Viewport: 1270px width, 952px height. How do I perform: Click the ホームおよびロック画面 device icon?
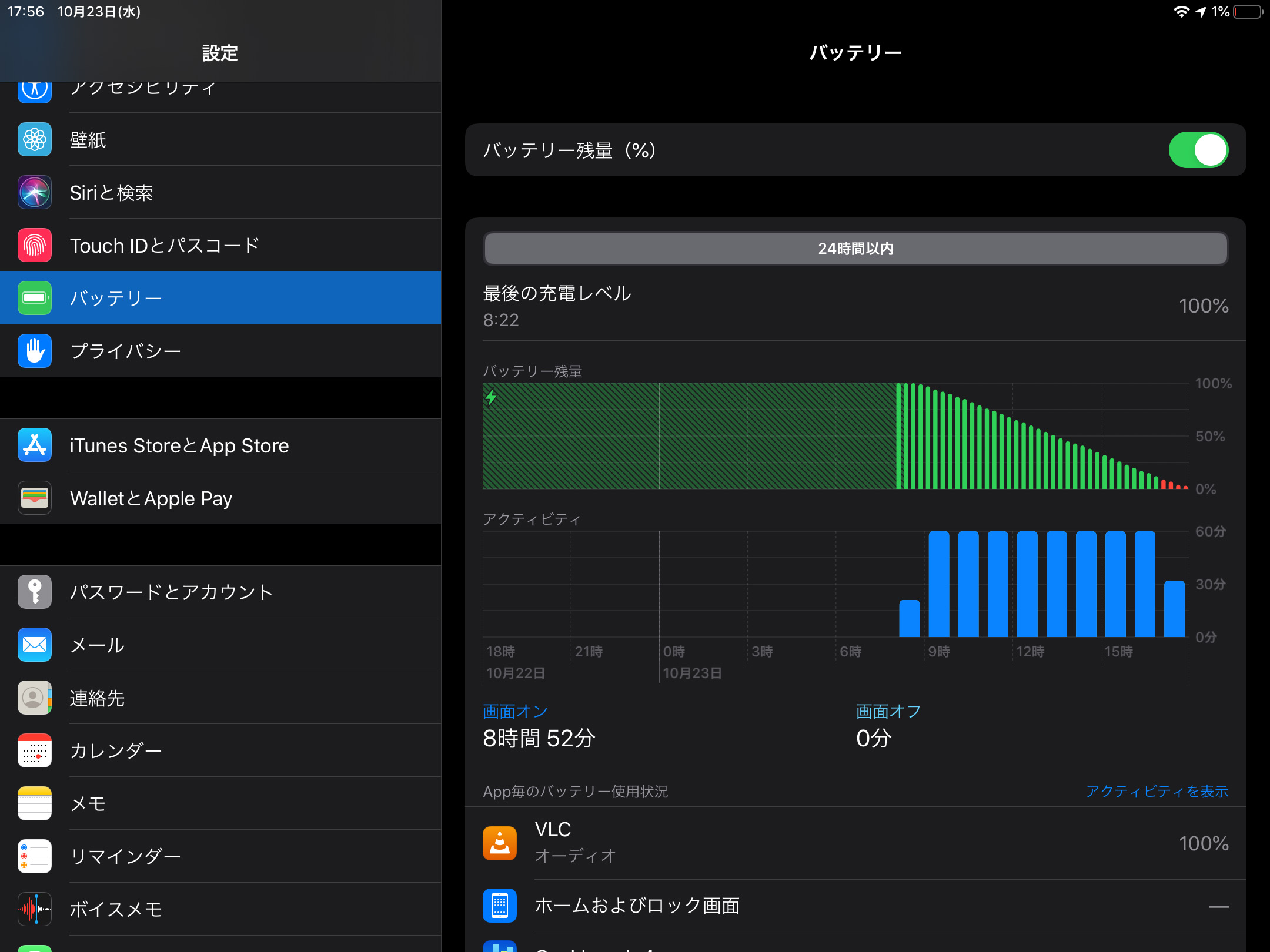pyautogui.click(x=499, y=906)
